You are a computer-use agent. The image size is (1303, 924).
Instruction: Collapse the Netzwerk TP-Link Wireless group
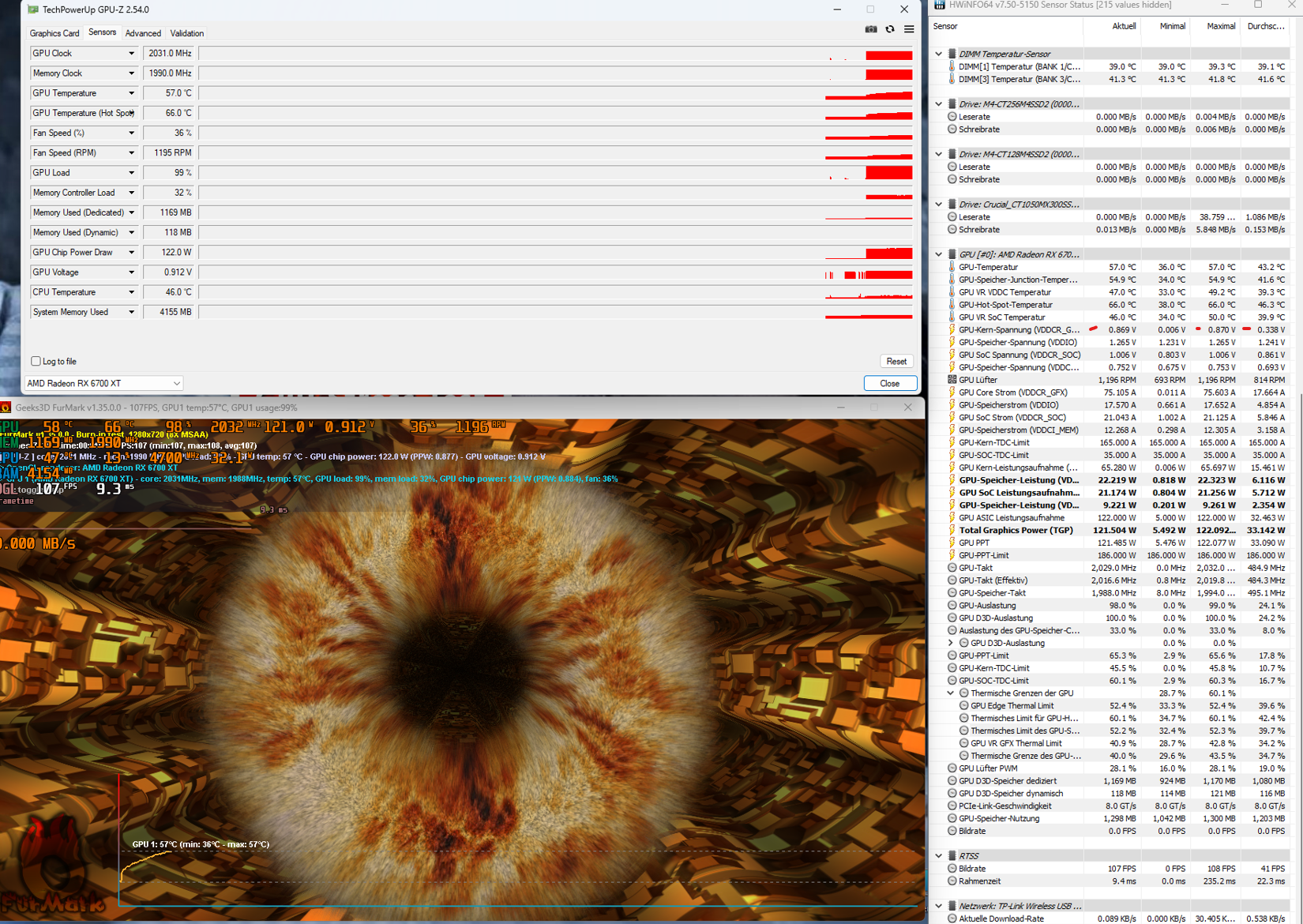(x=939, y=906)
